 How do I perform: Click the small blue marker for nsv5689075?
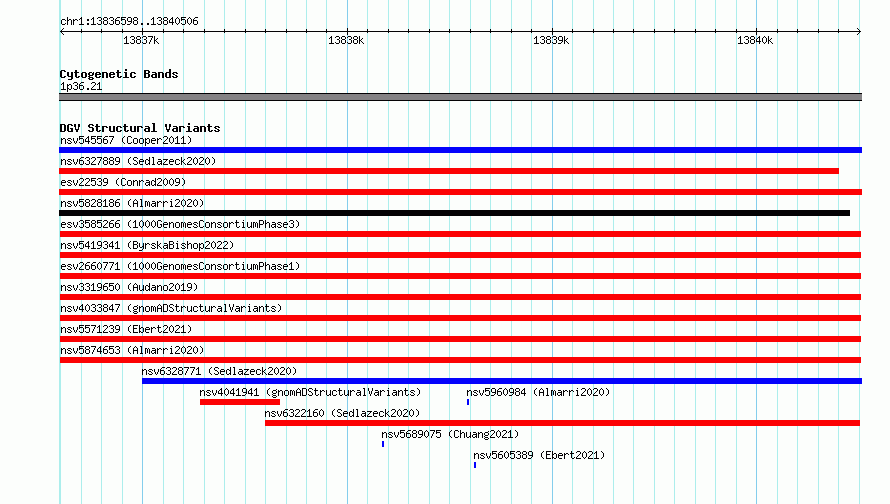click(x=383, y=444)
